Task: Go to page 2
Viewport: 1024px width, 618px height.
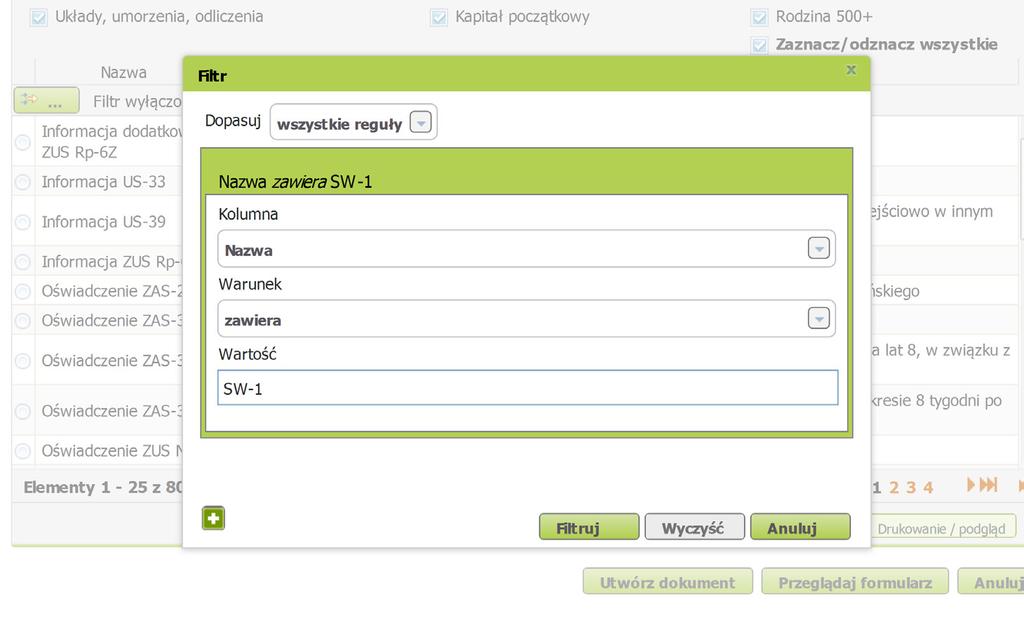Action: [x=894, y=487]
